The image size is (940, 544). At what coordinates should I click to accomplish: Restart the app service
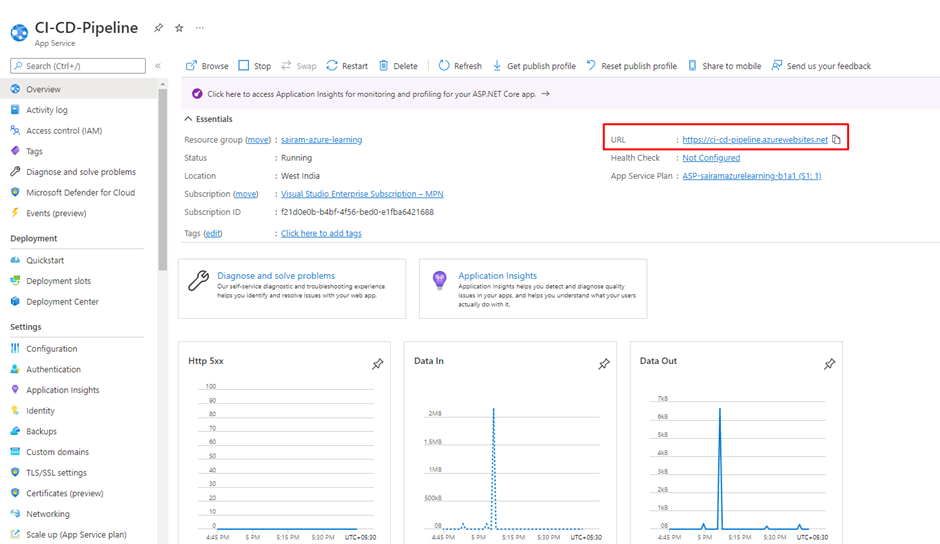pos(347,66)
